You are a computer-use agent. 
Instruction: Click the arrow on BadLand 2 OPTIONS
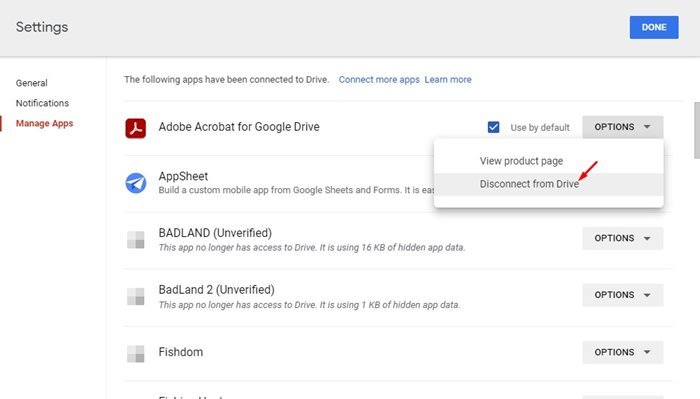point(647,295)
